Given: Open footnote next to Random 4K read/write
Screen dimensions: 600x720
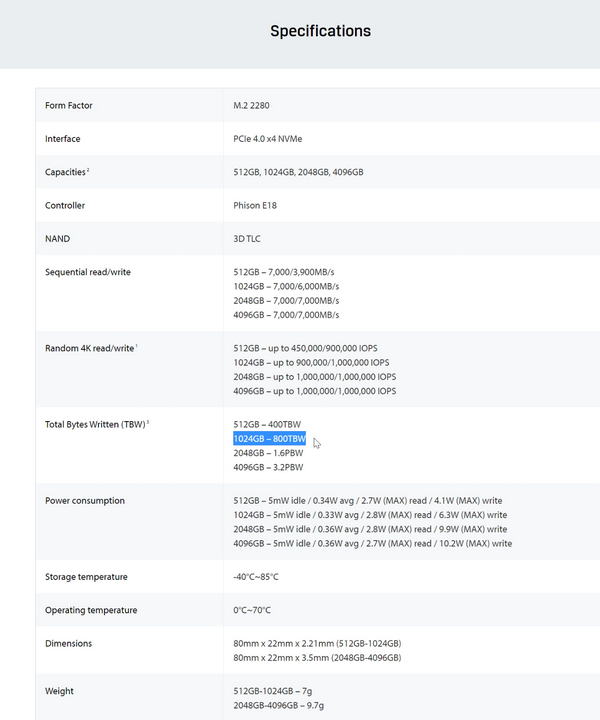Looking at the screenshot, I should 136,346.
